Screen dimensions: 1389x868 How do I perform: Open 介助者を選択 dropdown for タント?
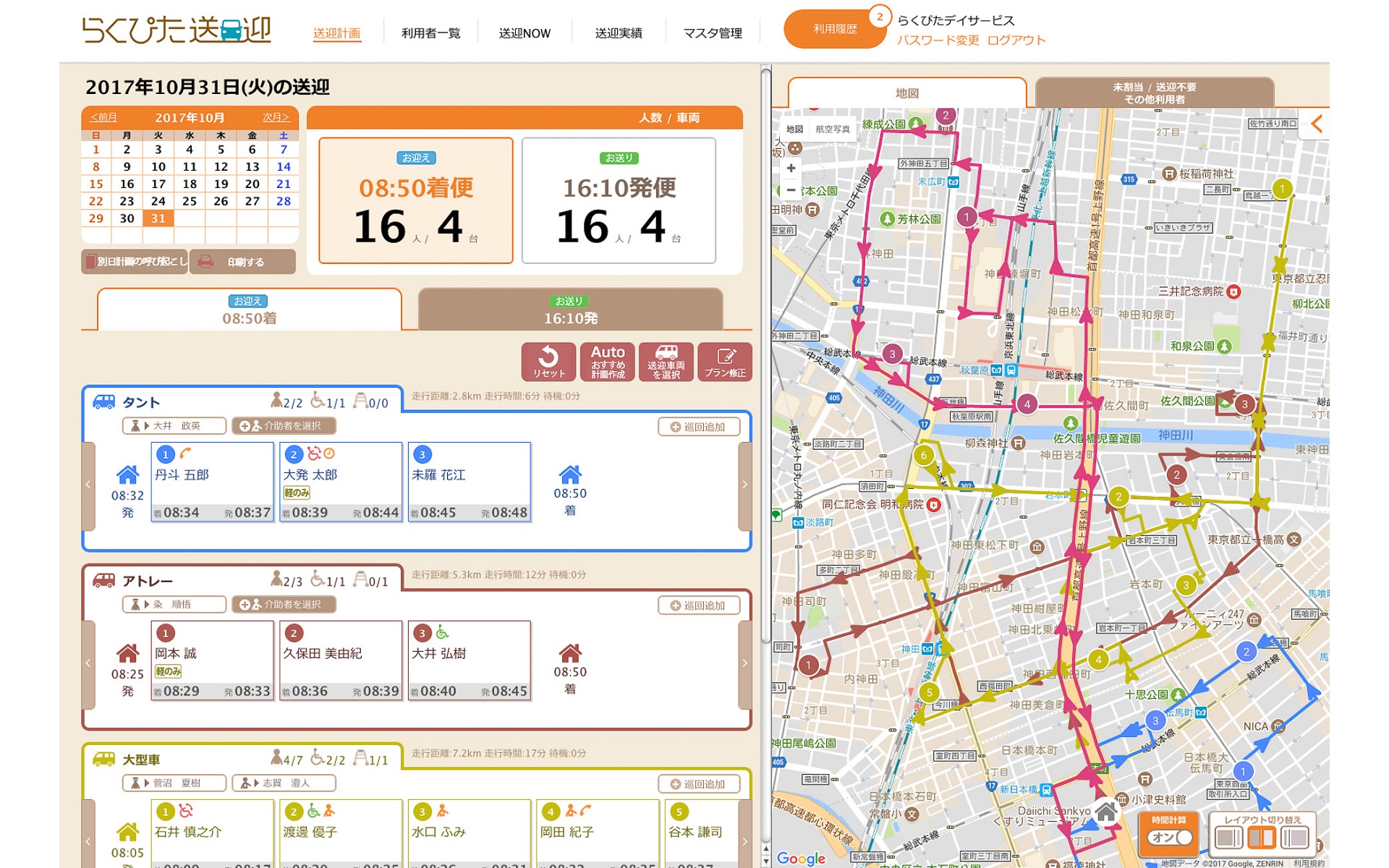284,426
